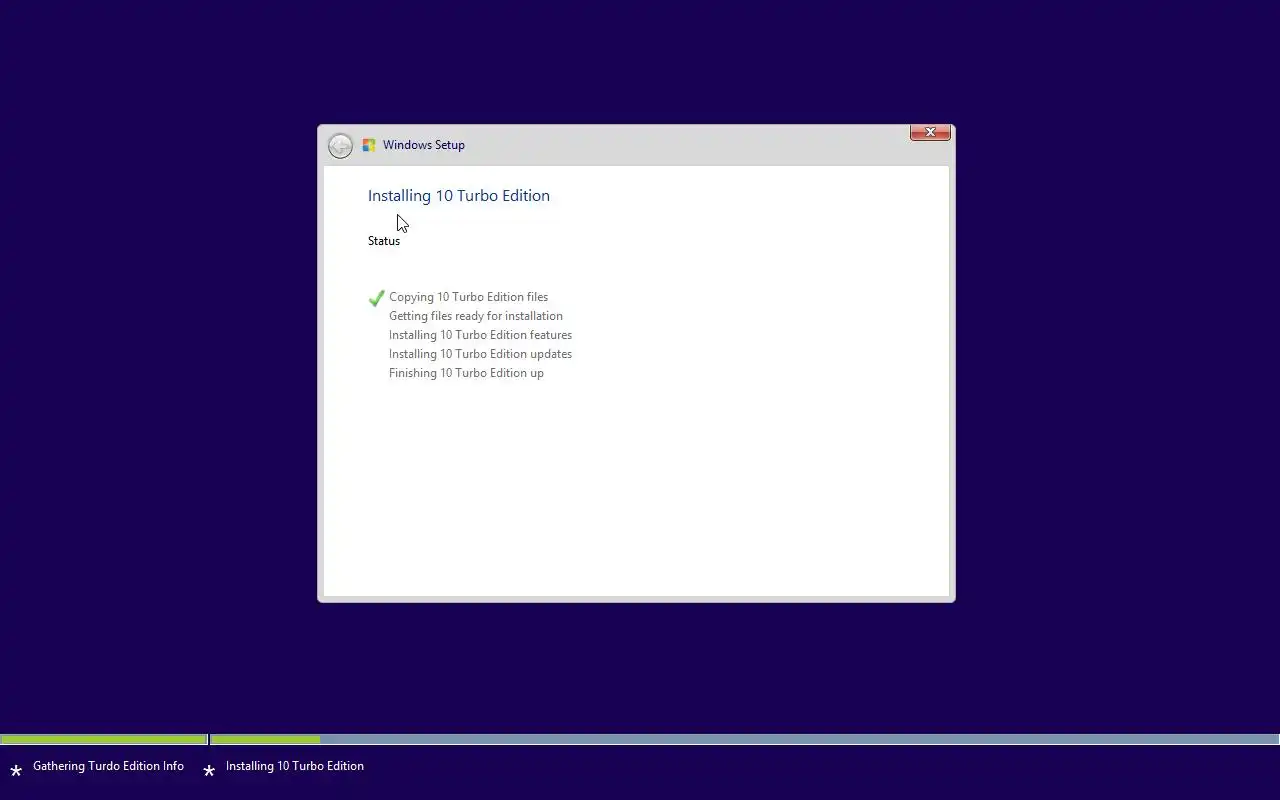
Task: Click 'Finishing 10 Turbo Edition up' line
Action: pyautogui.click(x=466, y=373)
